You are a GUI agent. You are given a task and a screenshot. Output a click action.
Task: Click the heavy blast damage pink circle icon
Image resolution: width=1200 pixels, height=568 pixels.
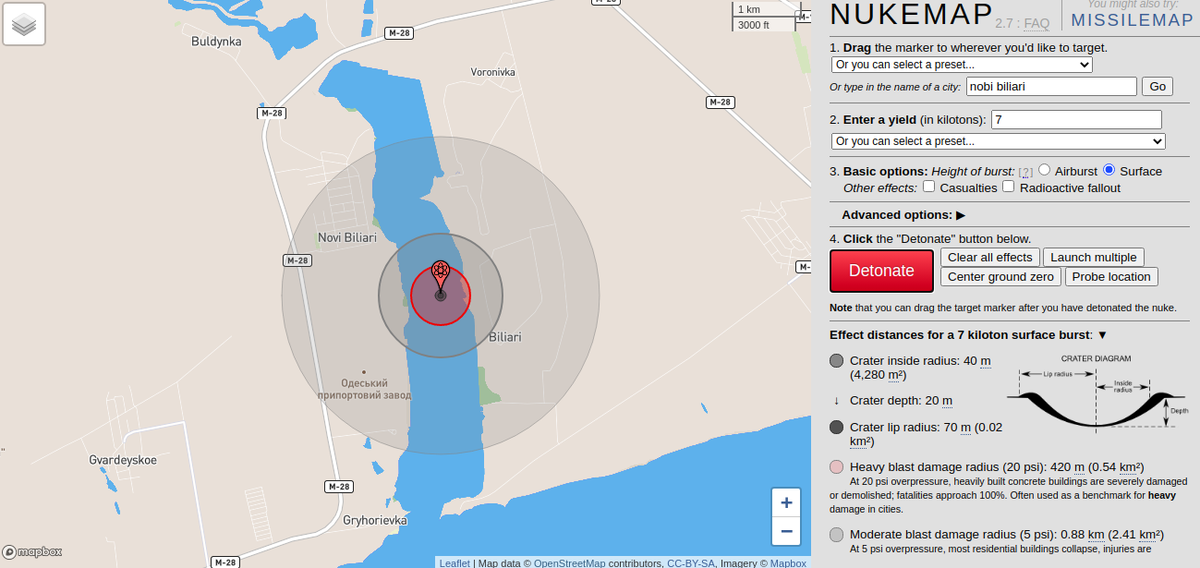(x=837, y=467)
